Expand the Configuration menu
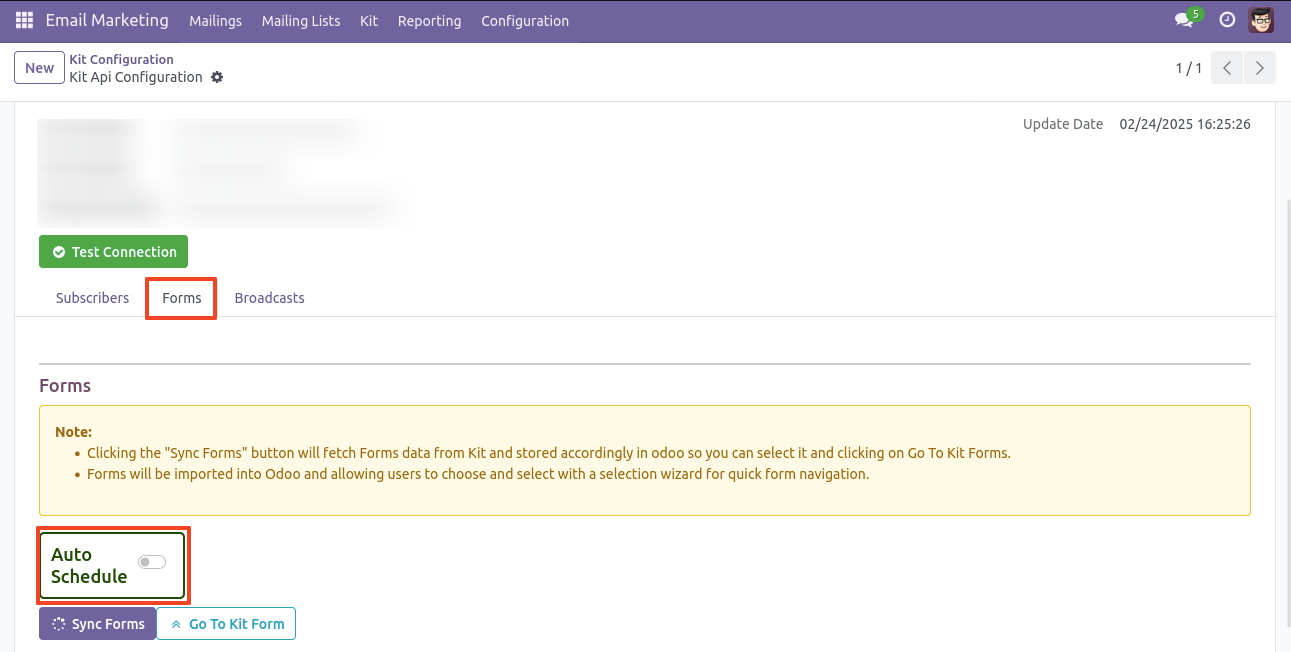1291x652 pixels. tap(525, 21)
